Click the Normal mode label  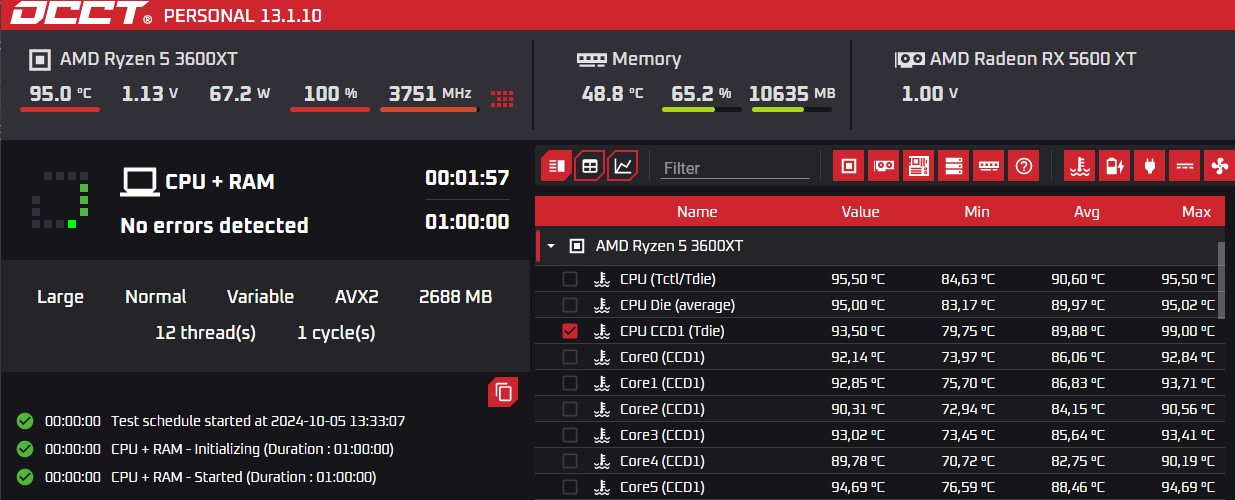[155, 297]
